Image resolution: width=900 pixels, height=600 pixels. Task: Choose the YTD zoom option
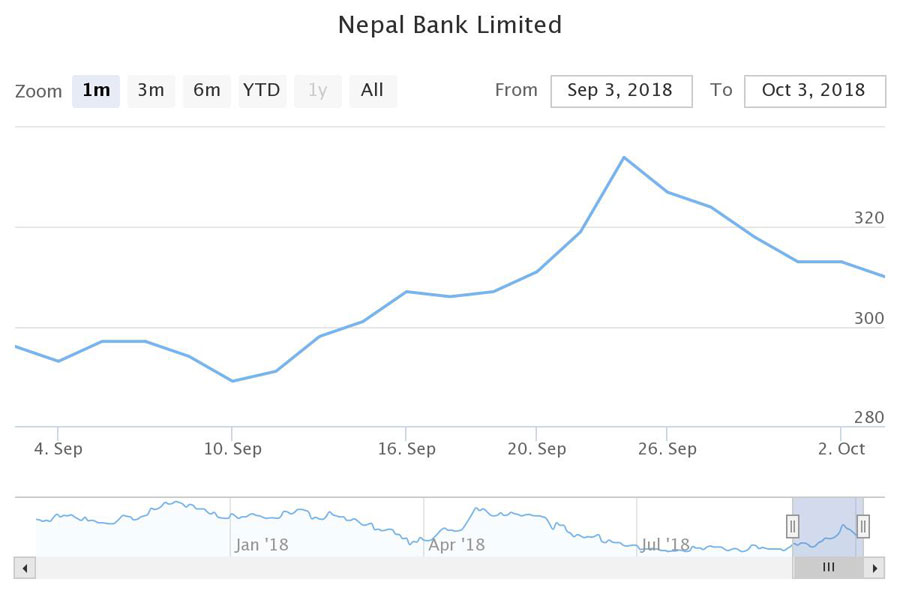261,91
